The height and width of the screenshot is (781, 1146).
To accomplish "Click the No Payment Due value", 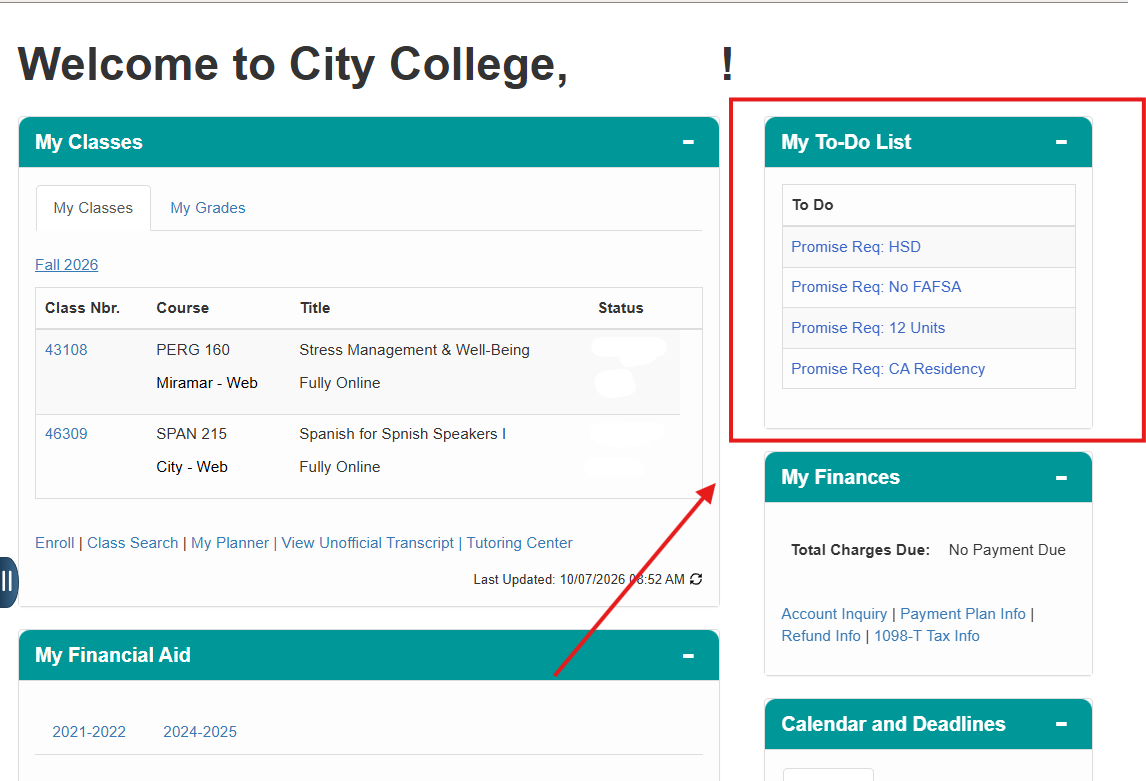I will coord(1007,549).
